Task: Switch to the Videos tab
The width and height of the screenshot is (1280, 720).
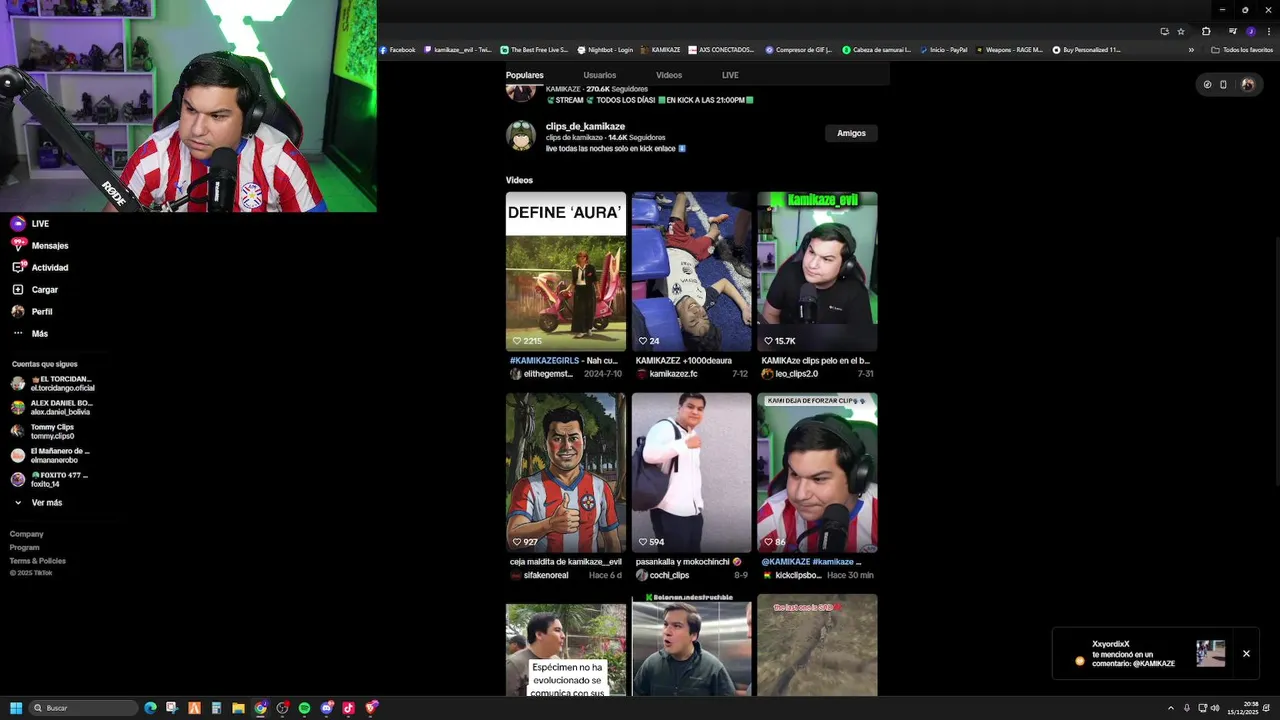Action: (669, 75)
